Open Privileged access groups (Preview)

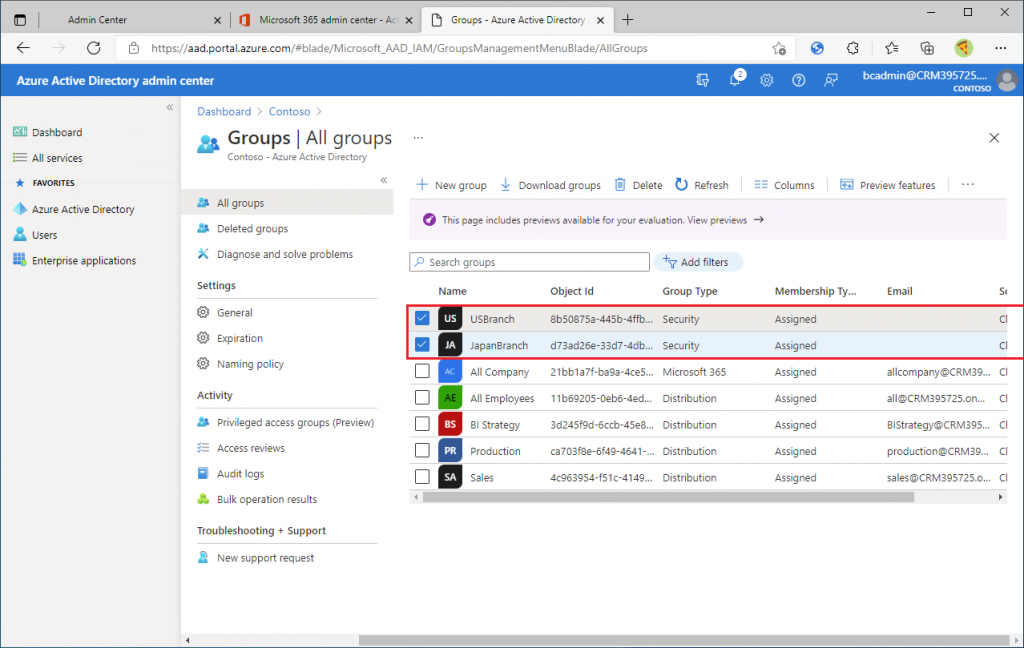287,422
